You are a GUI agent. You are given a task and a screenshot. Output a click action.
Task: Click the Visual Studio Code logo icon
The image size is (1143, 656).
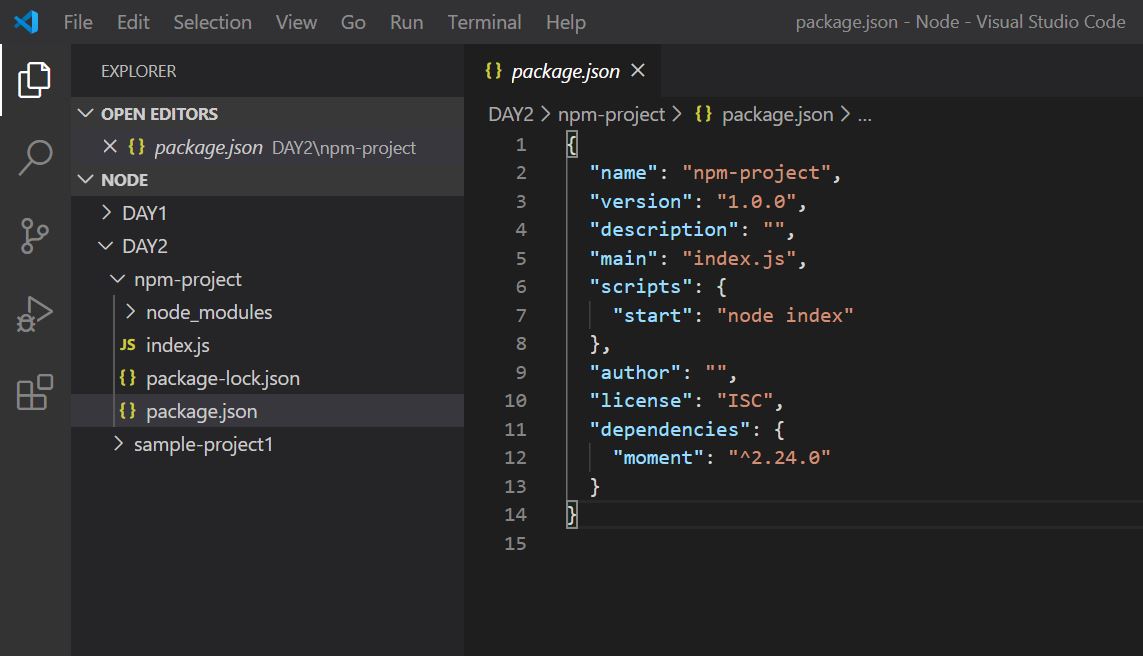tap(26, 22)
